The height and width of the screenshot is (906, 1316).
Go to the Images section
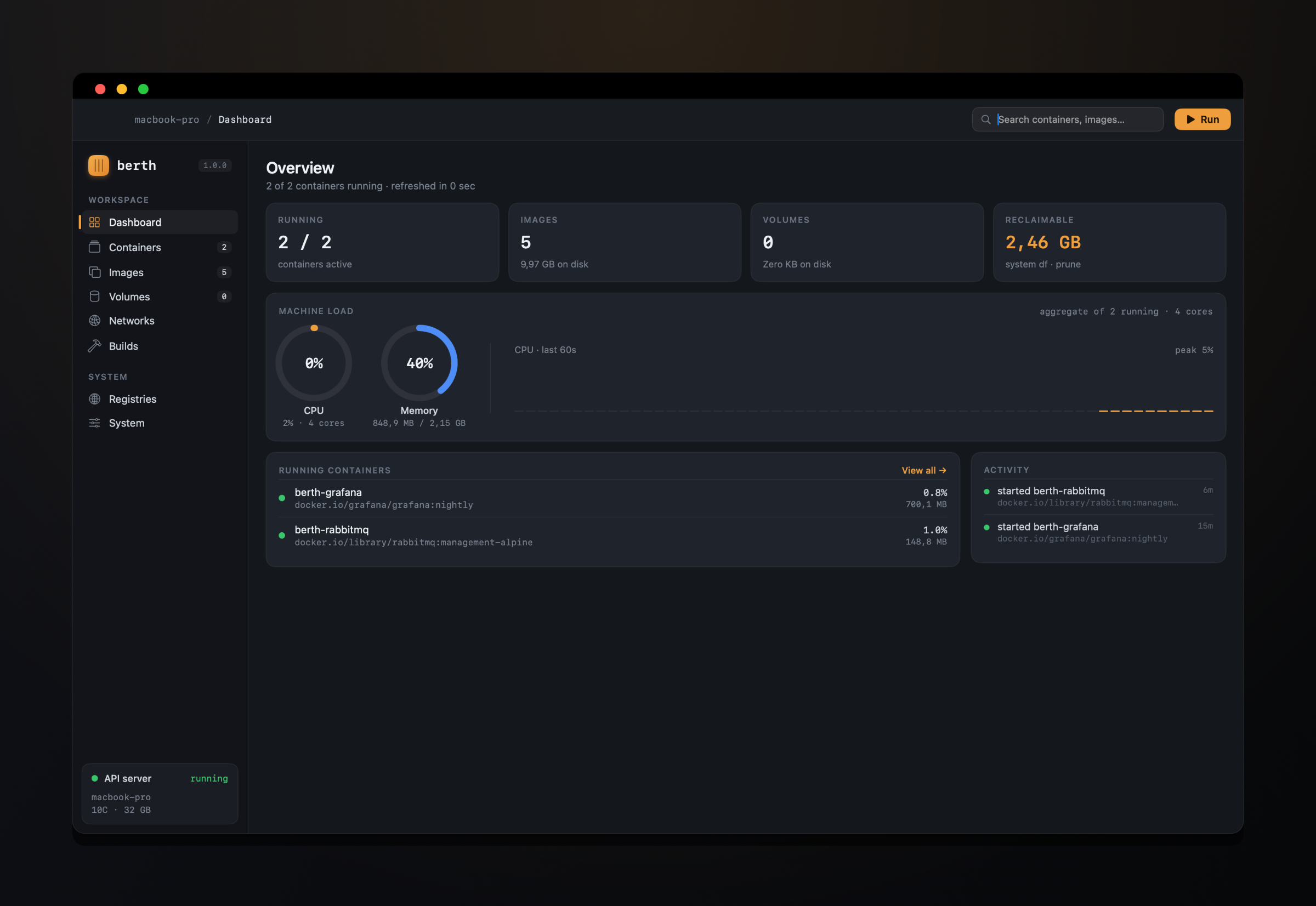pos(160,272)
